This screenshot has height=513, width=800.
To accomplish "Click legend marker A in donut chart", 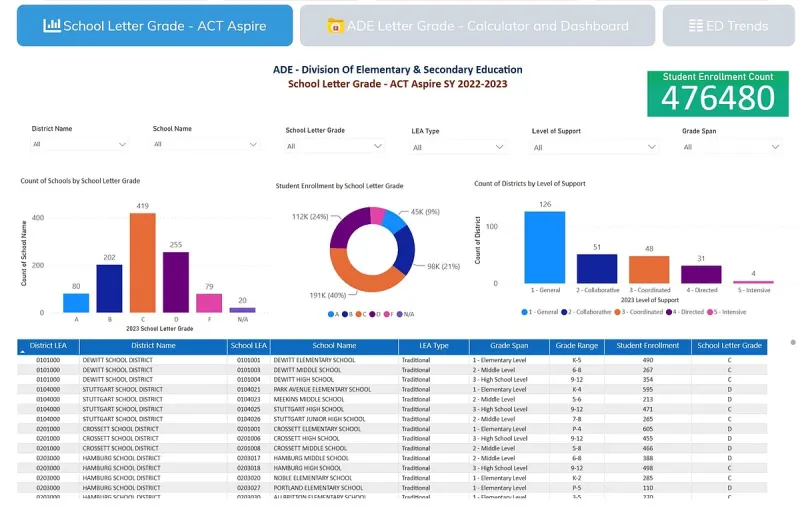I will (x=331, y=314).
